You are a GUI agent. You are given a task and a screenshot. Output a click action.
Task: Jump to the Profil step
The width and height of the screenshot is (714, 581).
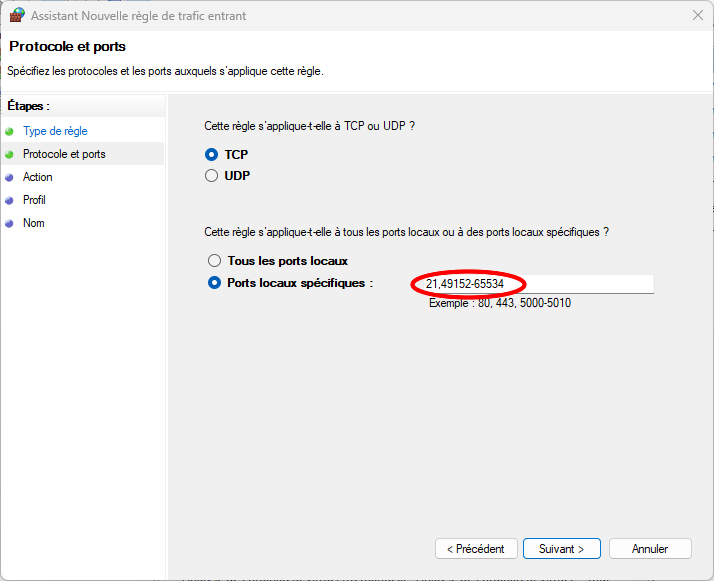[34, 200]
